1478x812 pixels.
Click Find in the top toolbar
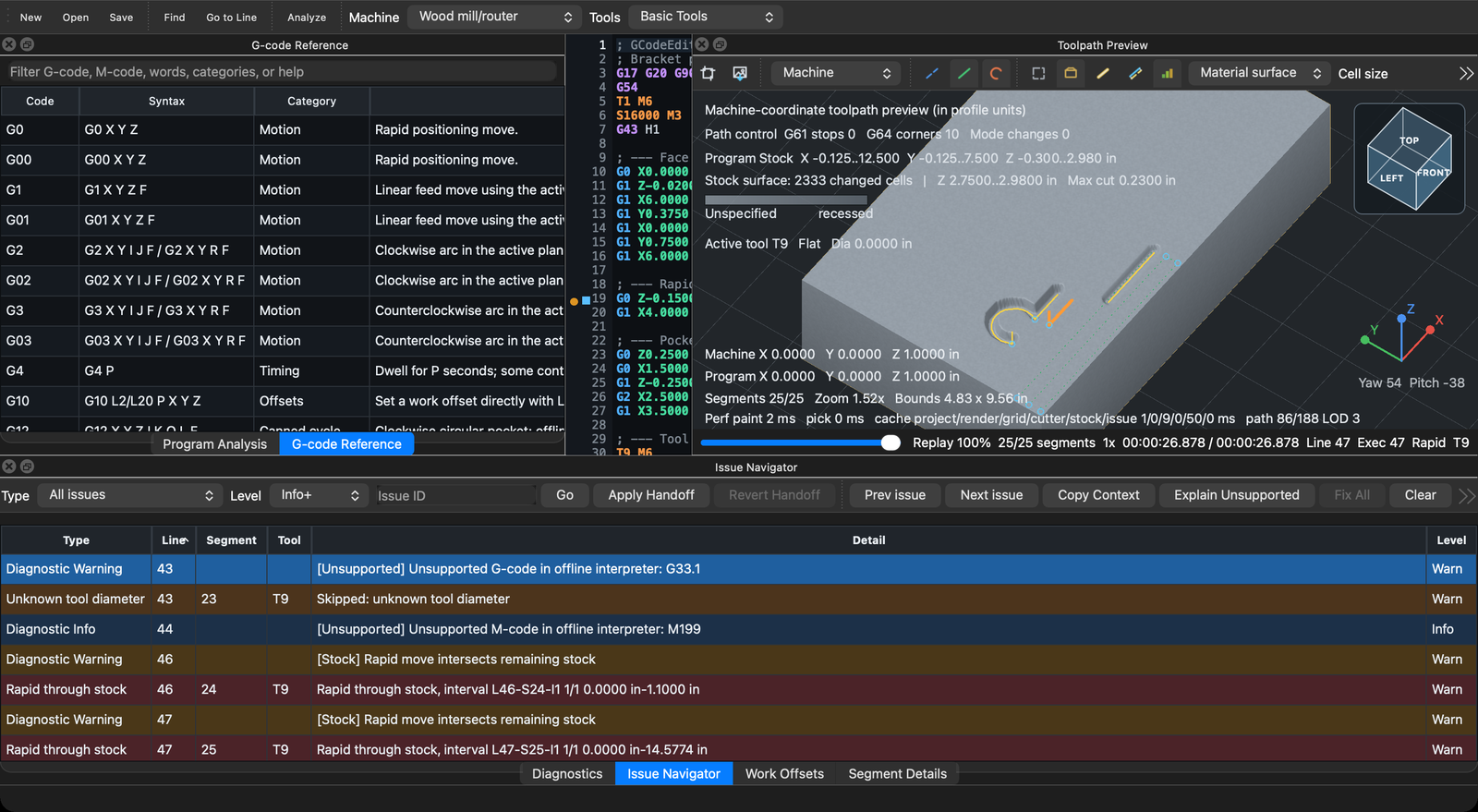(x=175, y=18)
